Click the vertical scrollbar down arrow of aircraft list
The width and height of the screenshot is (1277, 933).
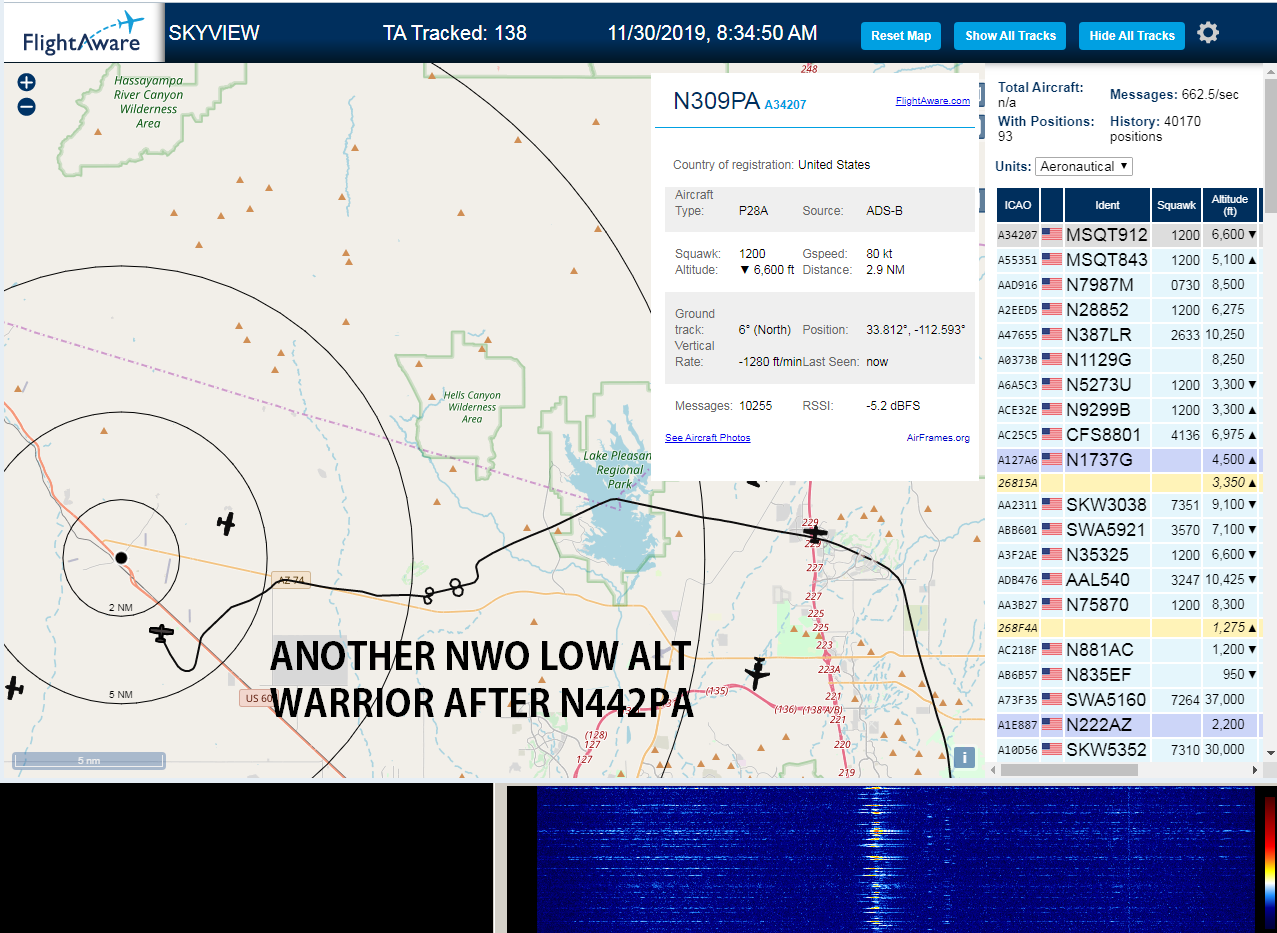pyautogui.click(x=1271, y=752)
